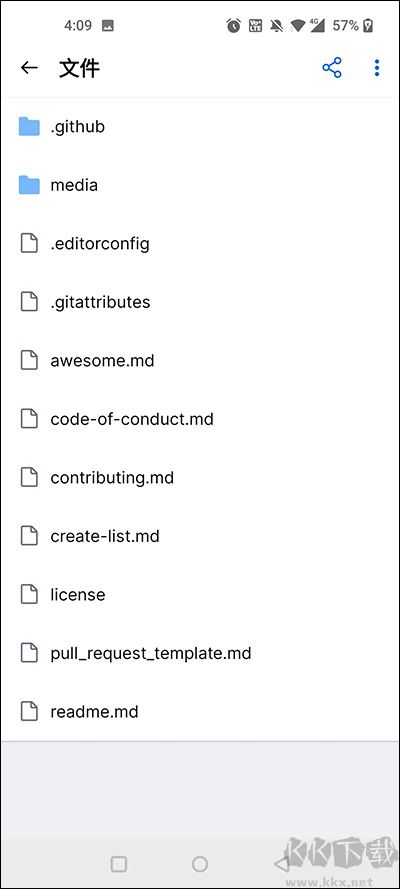Viewport: 400px width, 889px height.
Task: Tap the .github folder icon
Action: coord(29,126)
